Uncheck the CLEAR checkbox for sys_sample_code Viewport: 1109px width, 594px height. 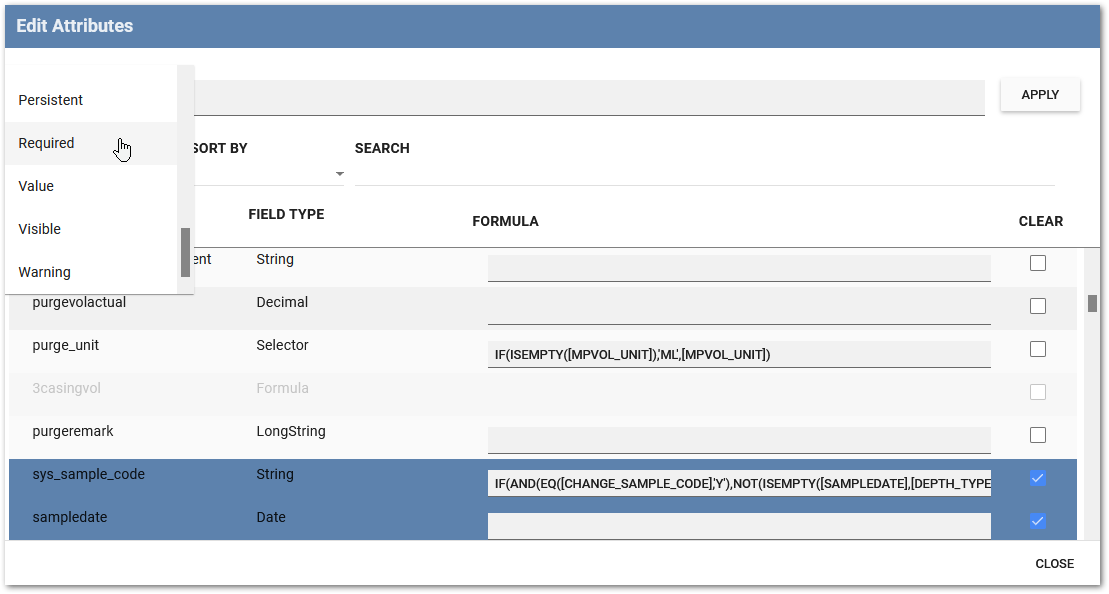coord(1037,478)
